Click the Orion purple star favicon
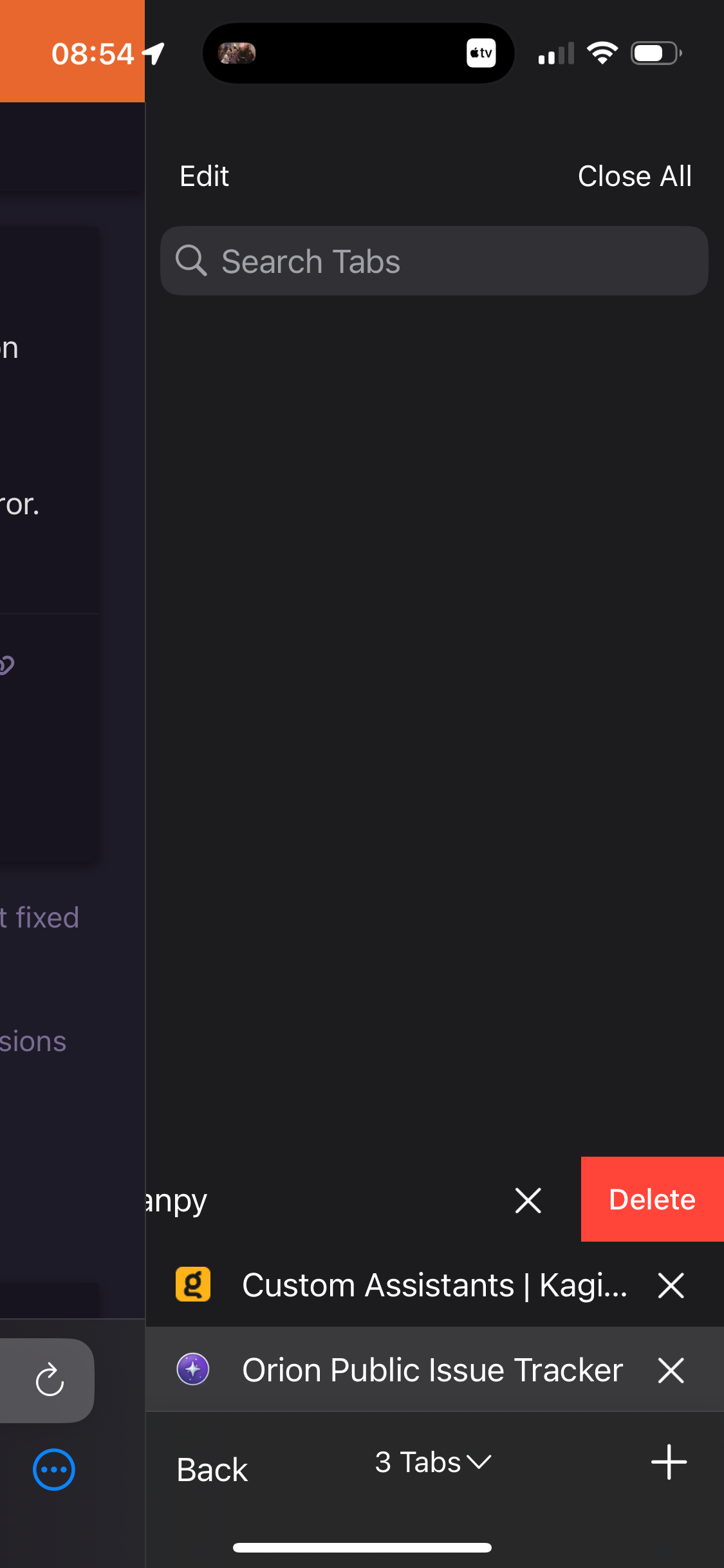The width and height of the screenshot is (724, 1568). (x=193, y=1369)
